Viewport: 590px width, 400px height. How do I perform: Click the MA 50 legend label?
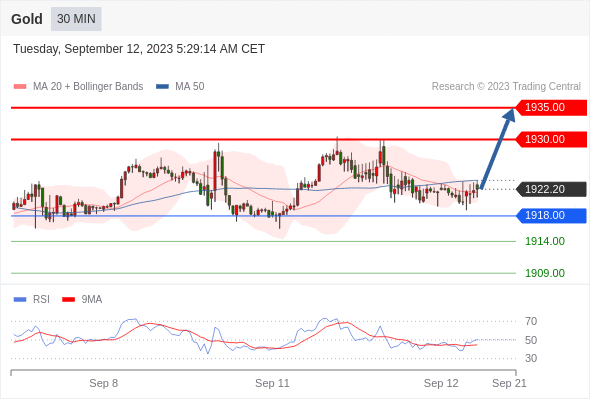(x=190, y=87)
